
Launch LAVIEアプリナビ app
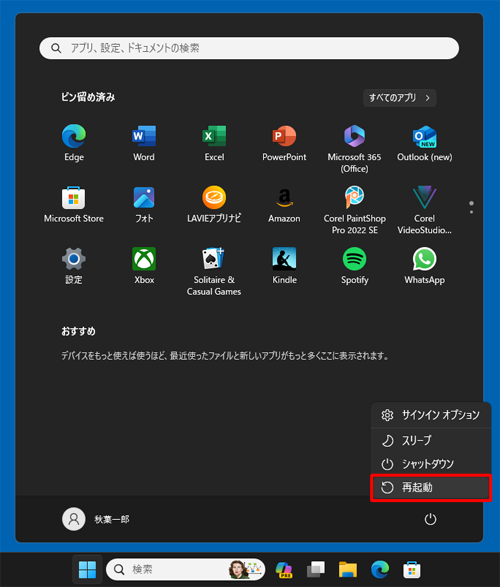(x=214, y=204)
